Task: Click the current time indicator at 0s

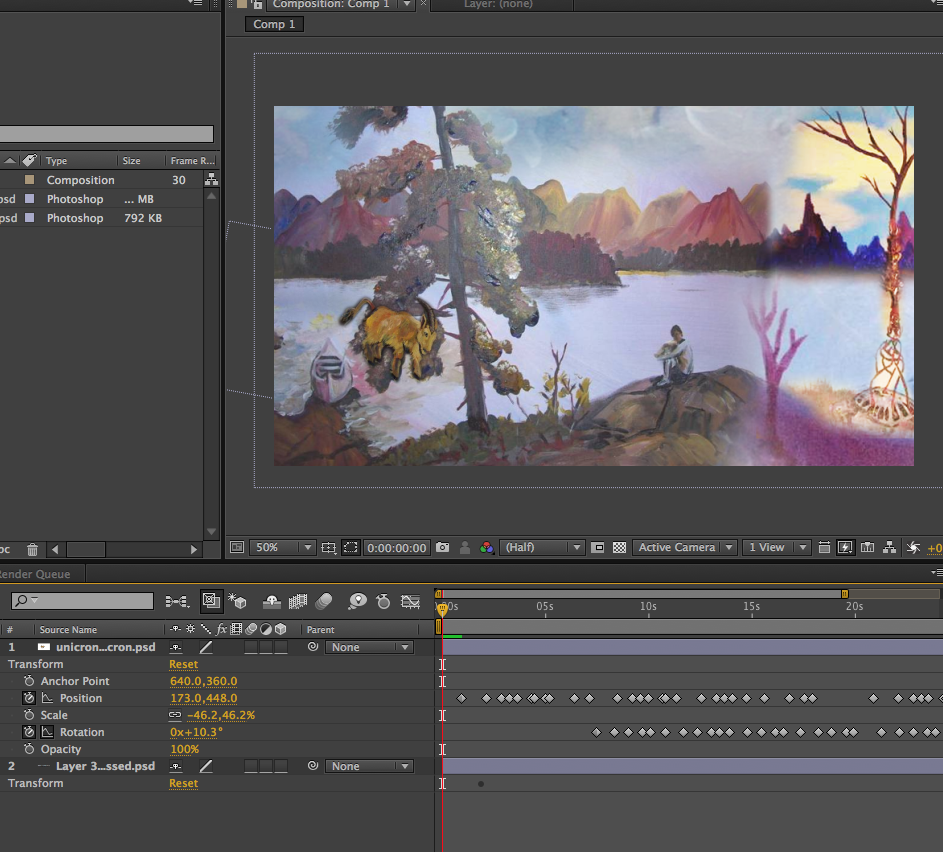Action: 443,608
